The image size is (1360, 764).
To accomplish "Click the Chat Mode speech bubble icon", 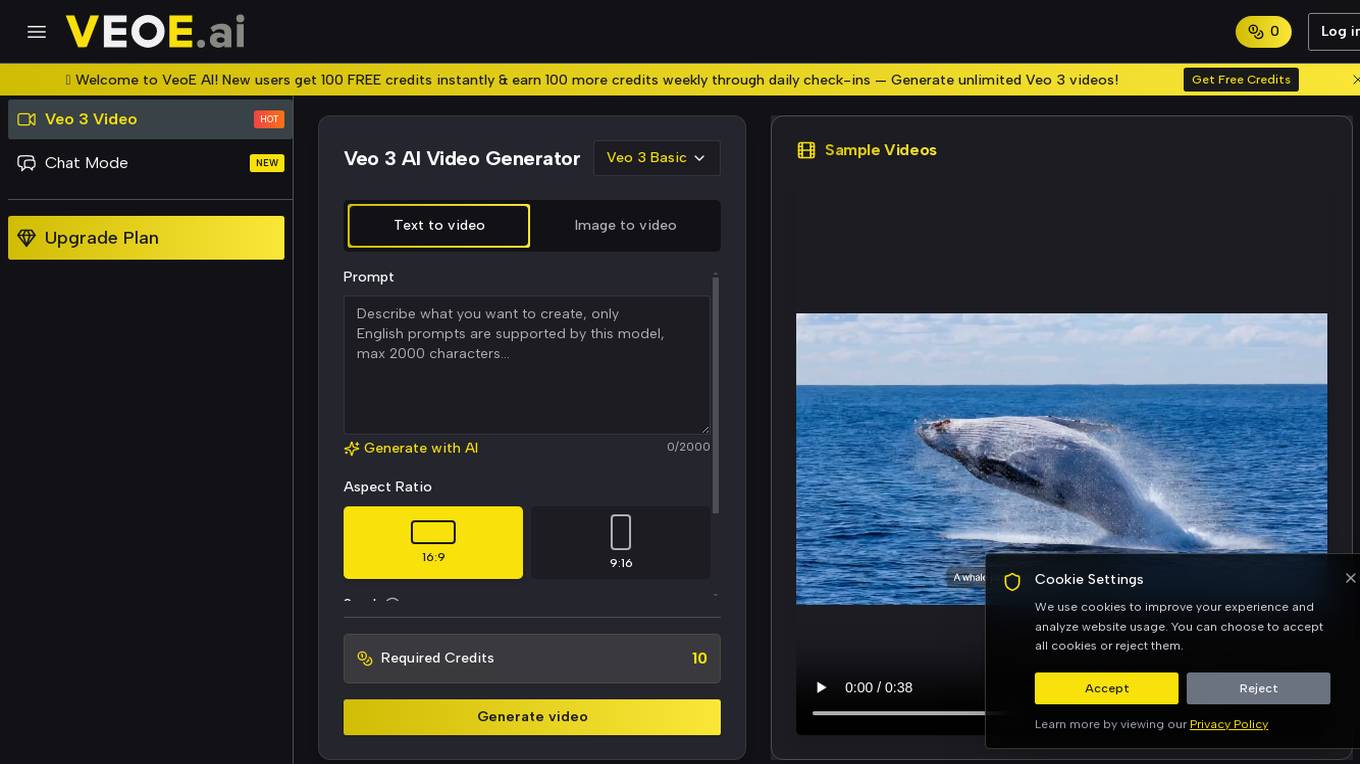I will click(x=27, y=163).
